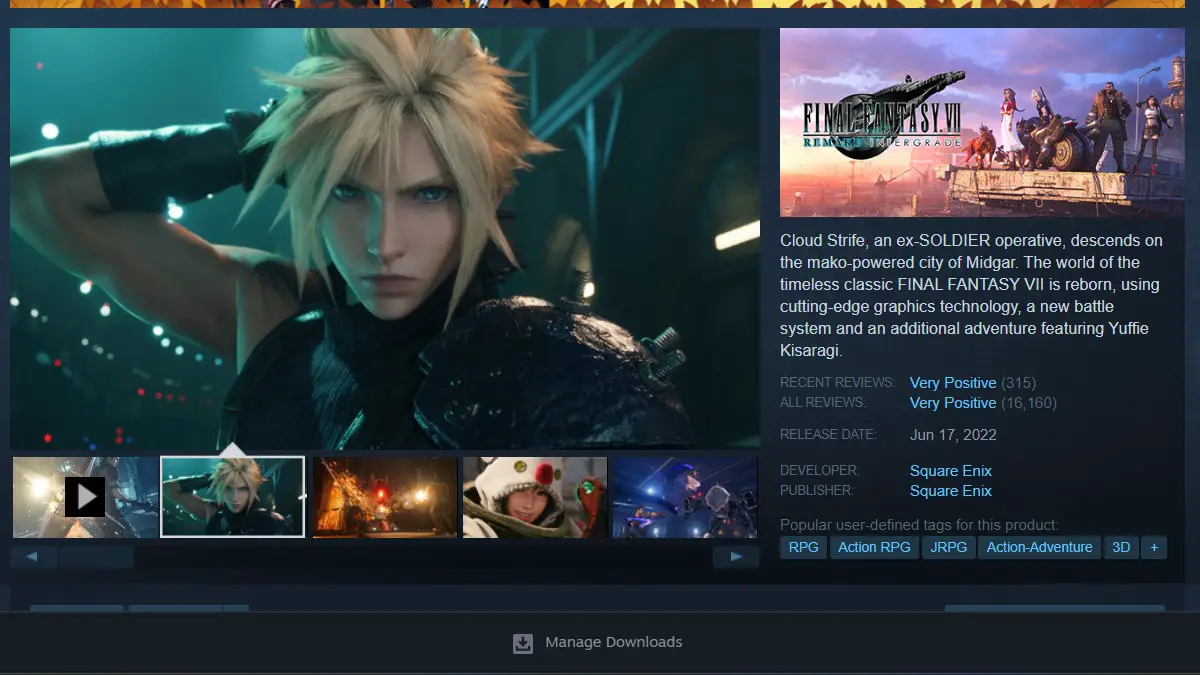Select the 3D tag
Screen dimensions: 1200x675
1121,547
